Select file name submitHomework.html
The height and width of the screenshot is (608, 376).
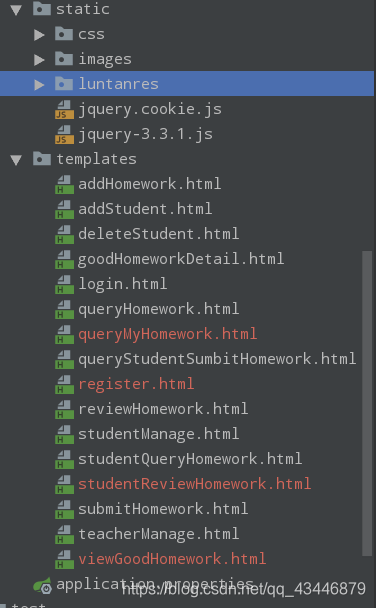pyautogui.click(x=163, y=509)
